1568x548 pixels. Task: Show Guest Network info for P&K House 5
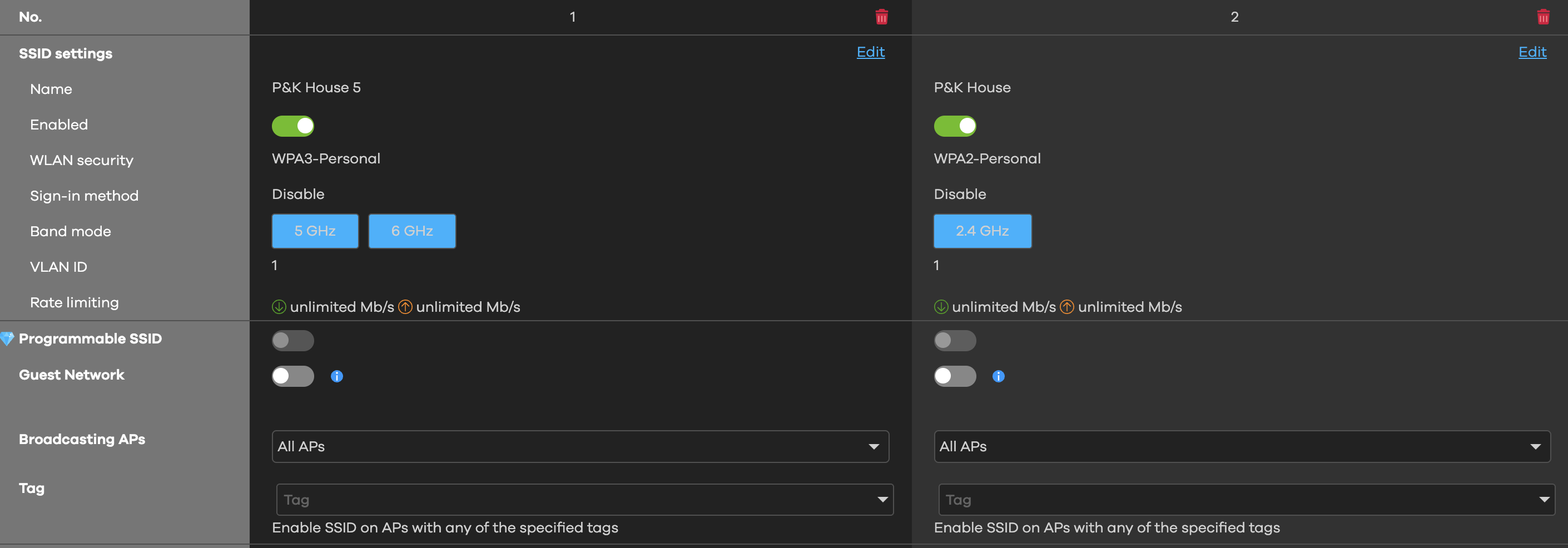(x=336, y=376)
